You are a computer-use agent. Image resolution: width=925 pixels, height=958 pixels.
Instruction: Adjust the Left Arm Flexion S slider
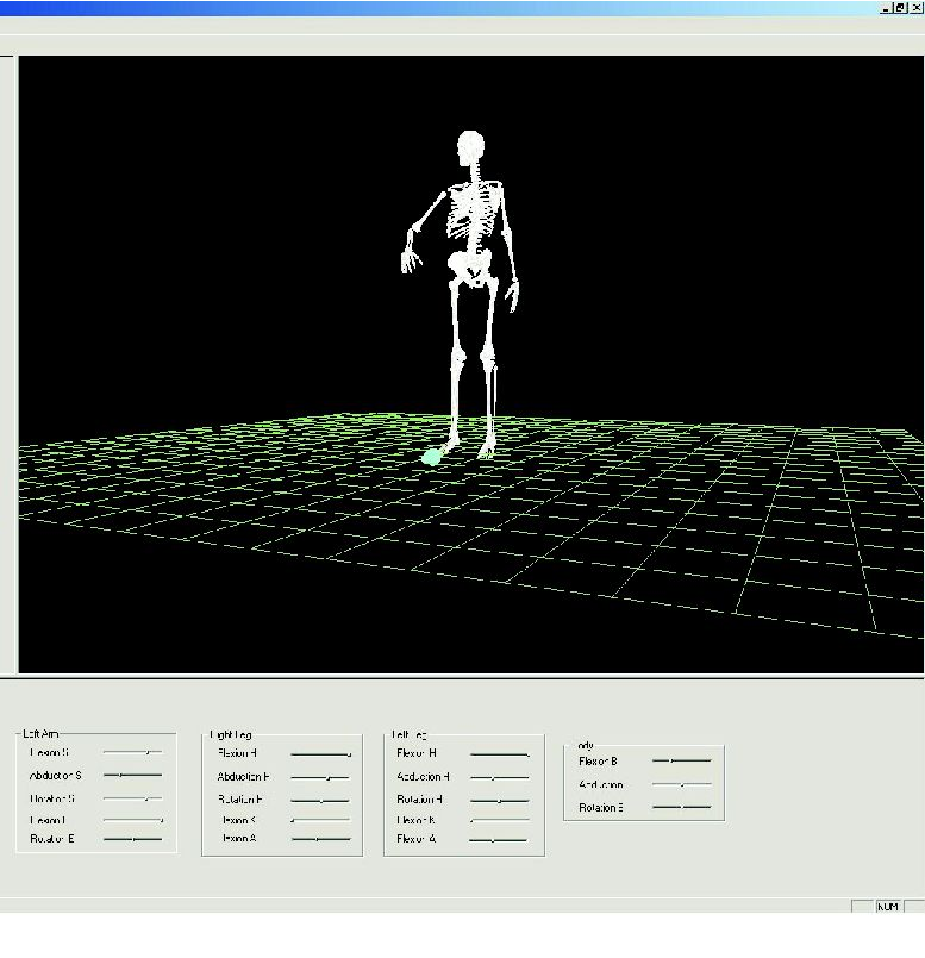click(133, 752)
